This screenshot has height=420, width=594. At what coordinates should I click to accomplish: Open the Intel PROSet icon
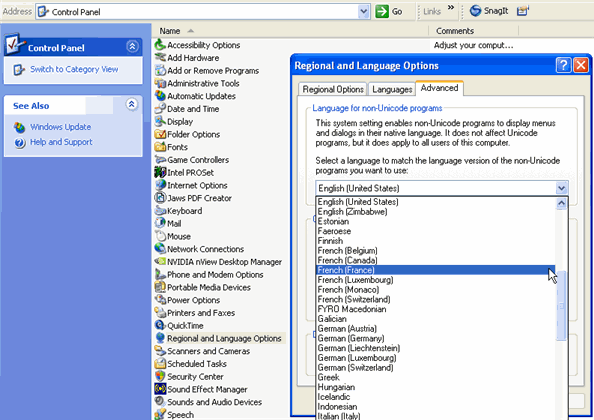point(160,172)
